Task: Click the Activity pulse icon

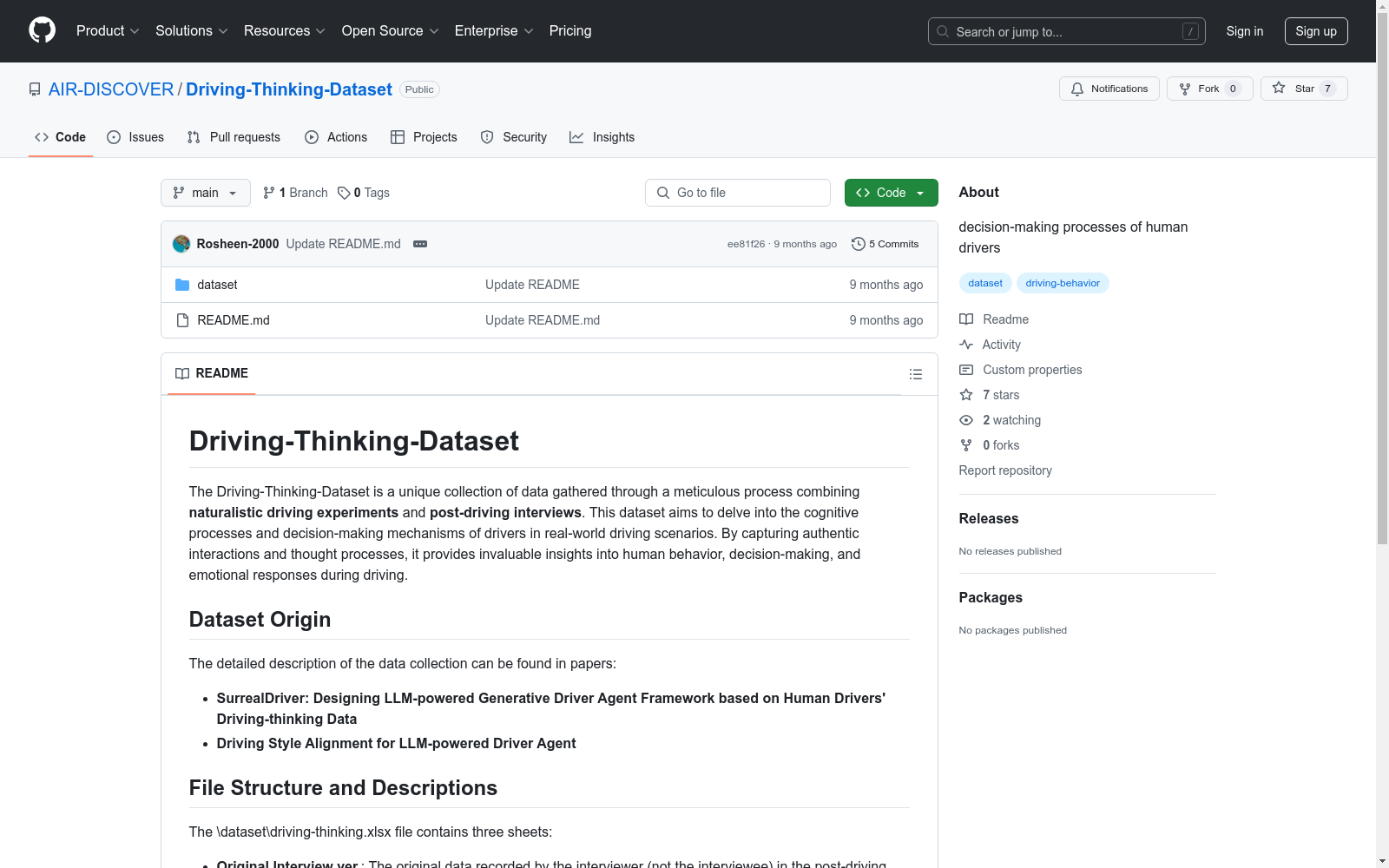Action: pyautogui.click(x=966, y=345)
